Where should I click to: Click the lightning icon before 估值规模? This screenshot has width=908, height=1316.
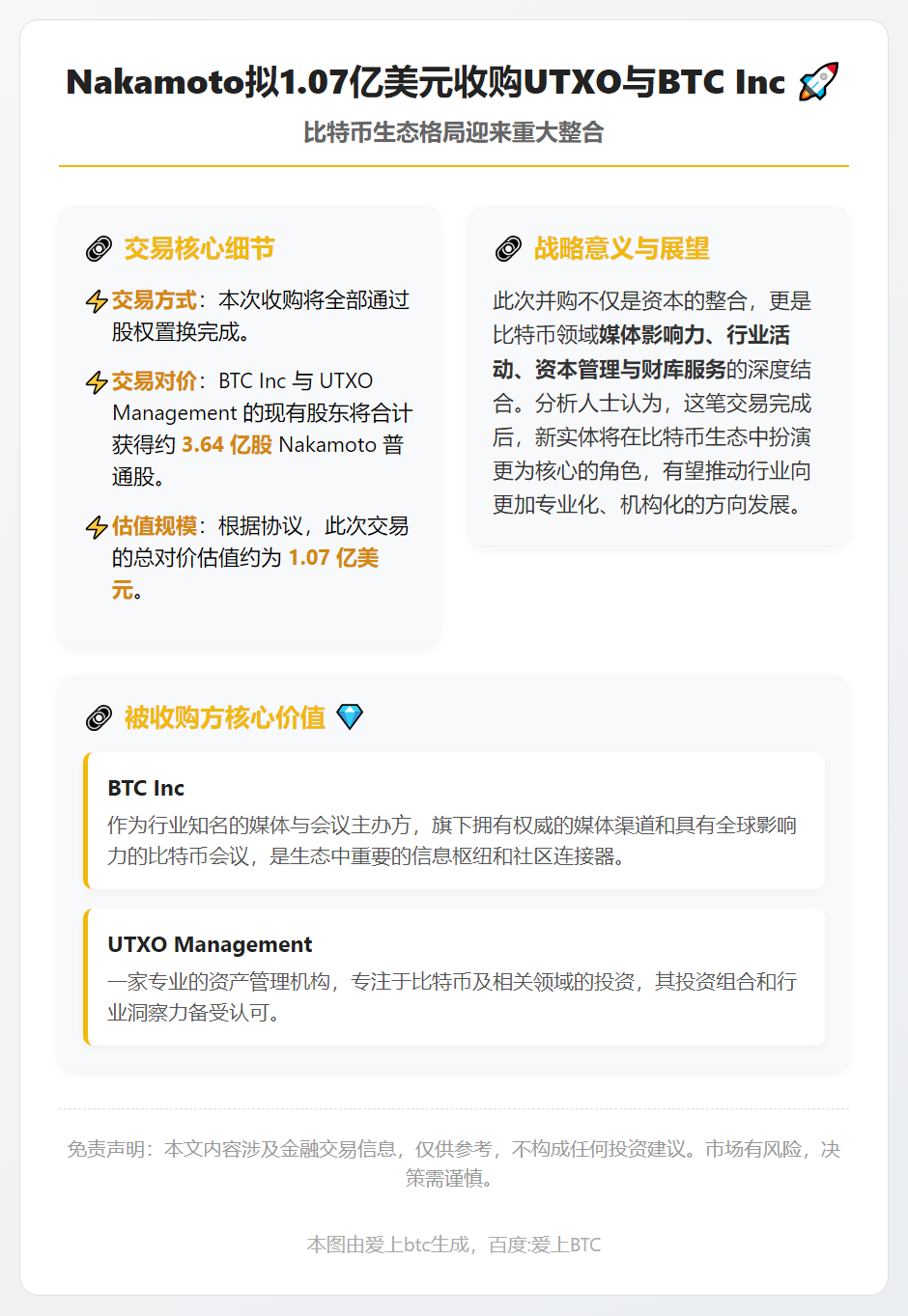(x=97, y=527)
